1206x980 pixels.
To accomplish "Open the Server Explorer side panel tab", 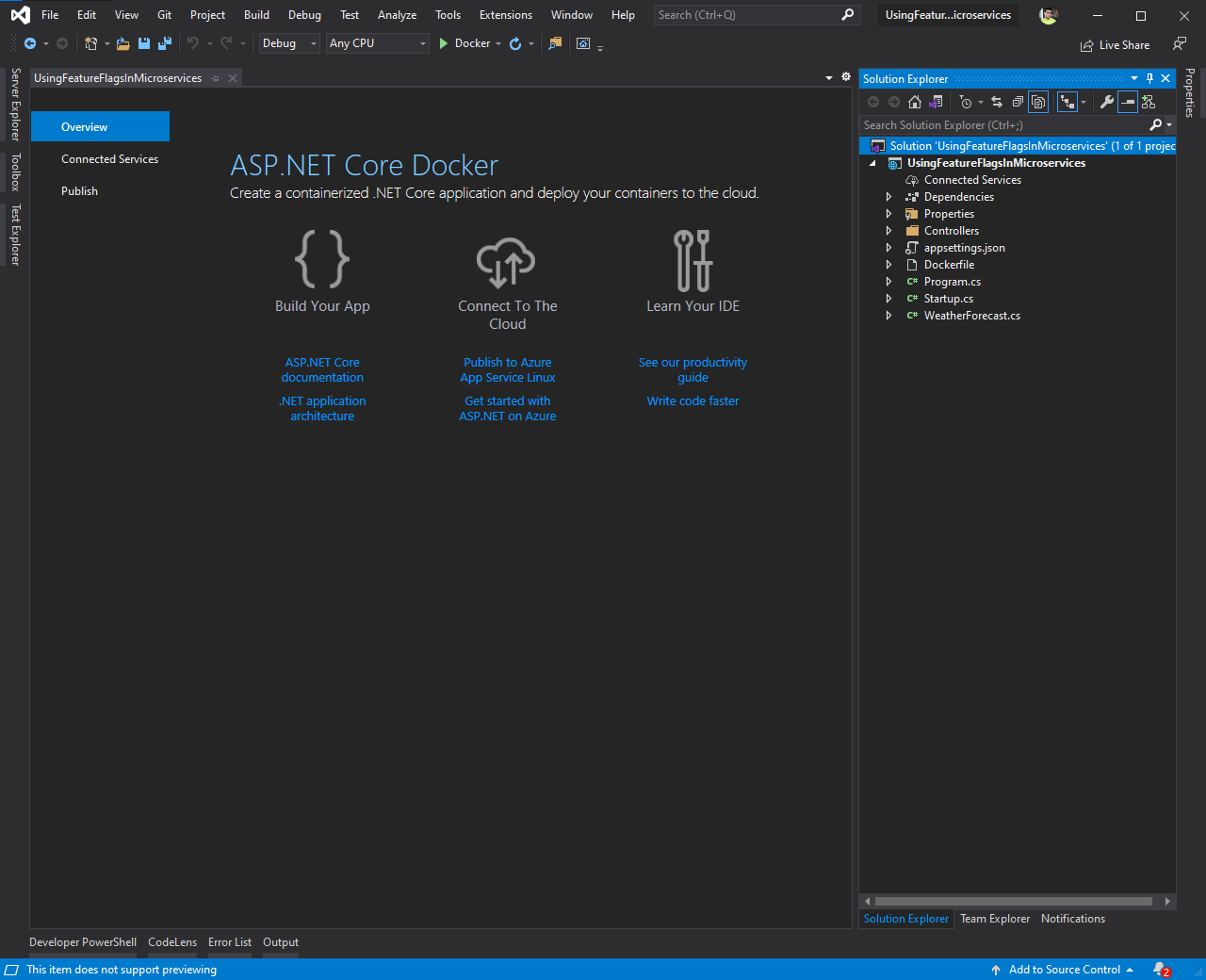I will coord(15,104).
